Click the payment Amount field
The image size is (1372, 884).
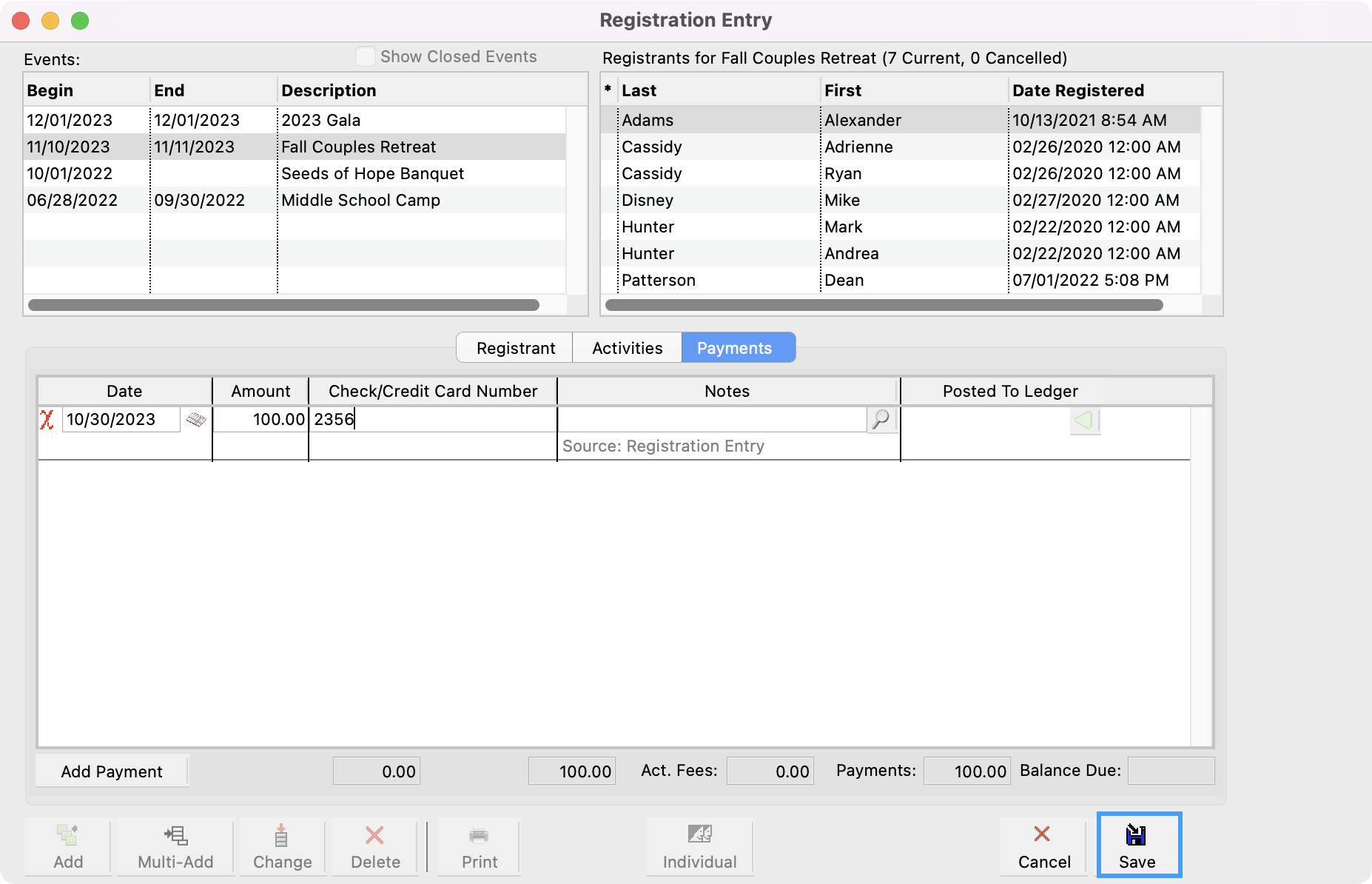point(260,420)
